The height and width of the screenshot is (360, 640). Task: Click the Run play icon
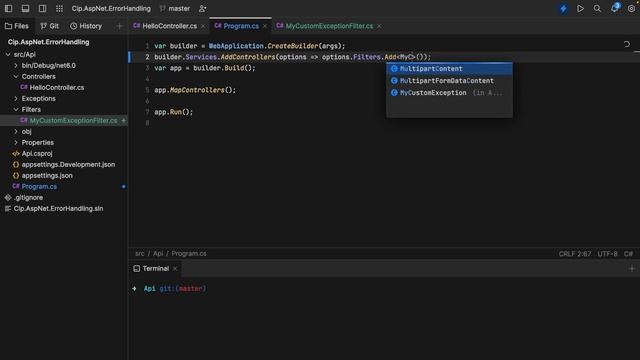[x=580, y=9]
